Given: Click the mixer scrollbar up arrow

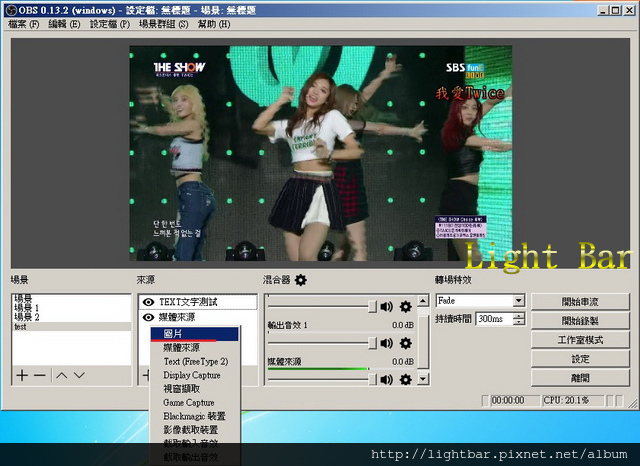Looking at the screenshot, I should pos(423,301).
